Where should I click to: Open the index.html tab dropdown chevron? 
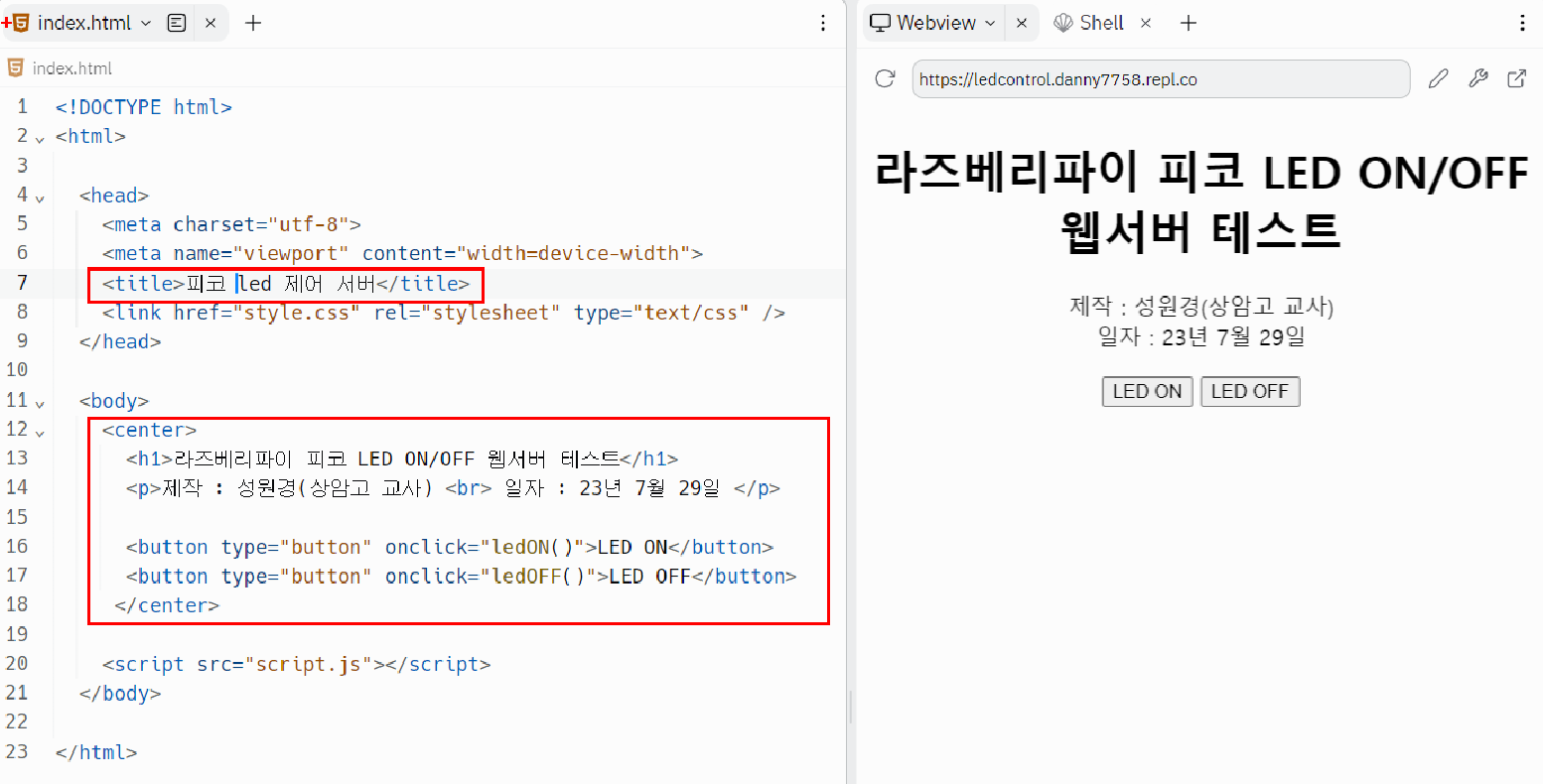(147, 23)
